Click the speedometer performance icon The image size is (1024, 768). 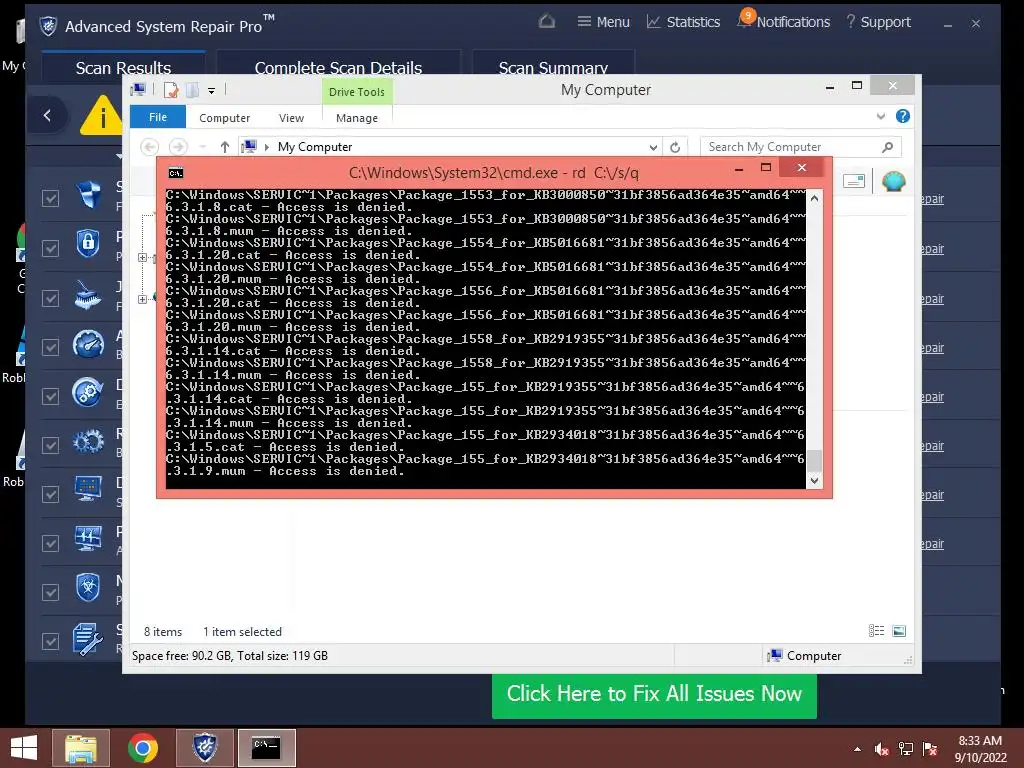(x=88, y=344)
